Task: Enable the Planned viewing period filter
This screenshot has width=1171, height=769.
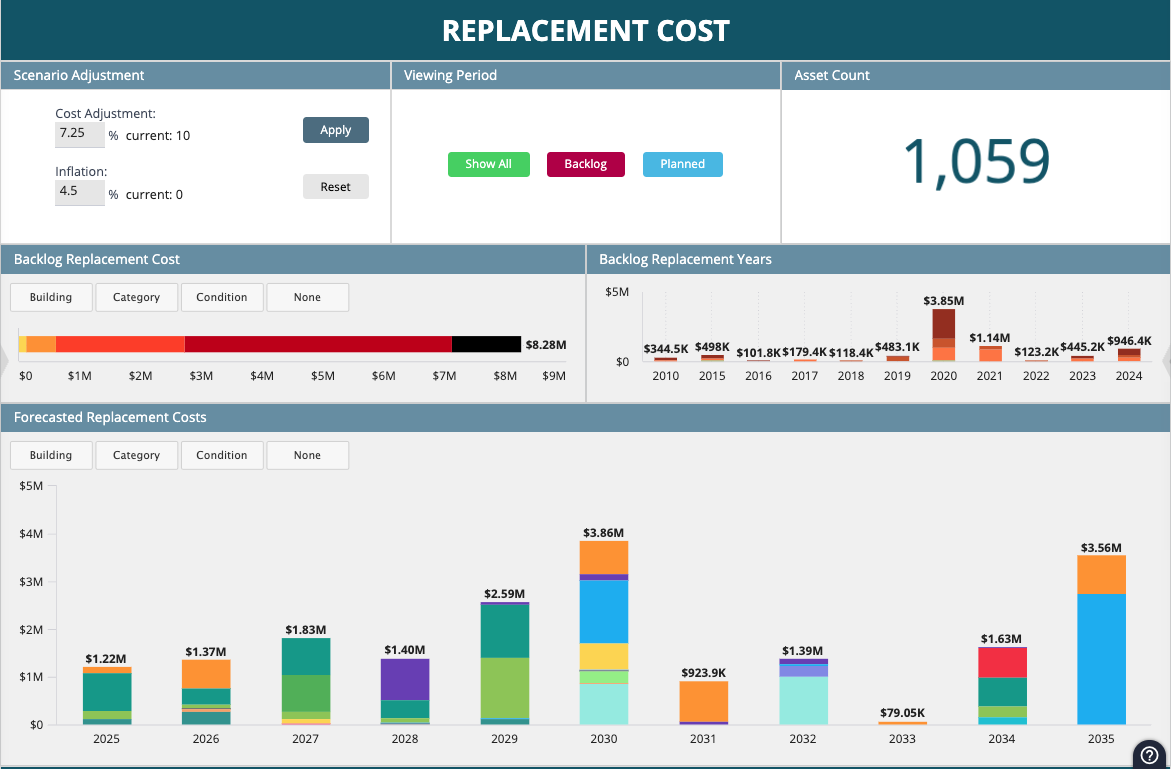Action: click(x=682, y=164)
